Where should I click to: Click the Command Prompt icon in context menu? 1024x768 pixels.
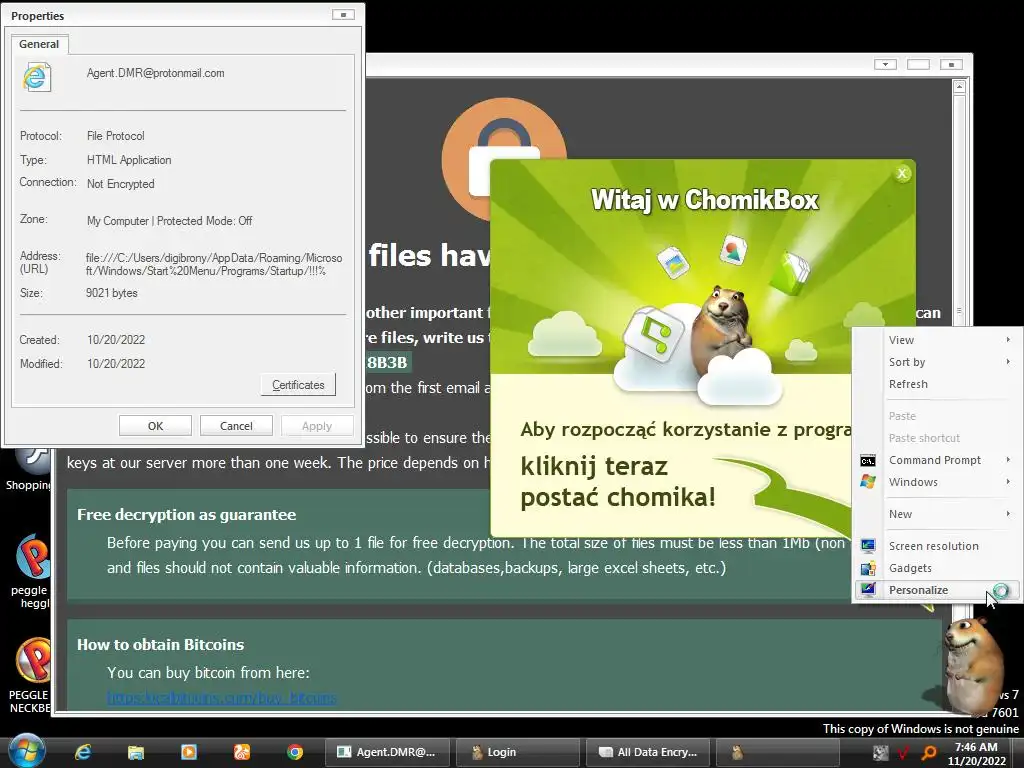(868, 460)
